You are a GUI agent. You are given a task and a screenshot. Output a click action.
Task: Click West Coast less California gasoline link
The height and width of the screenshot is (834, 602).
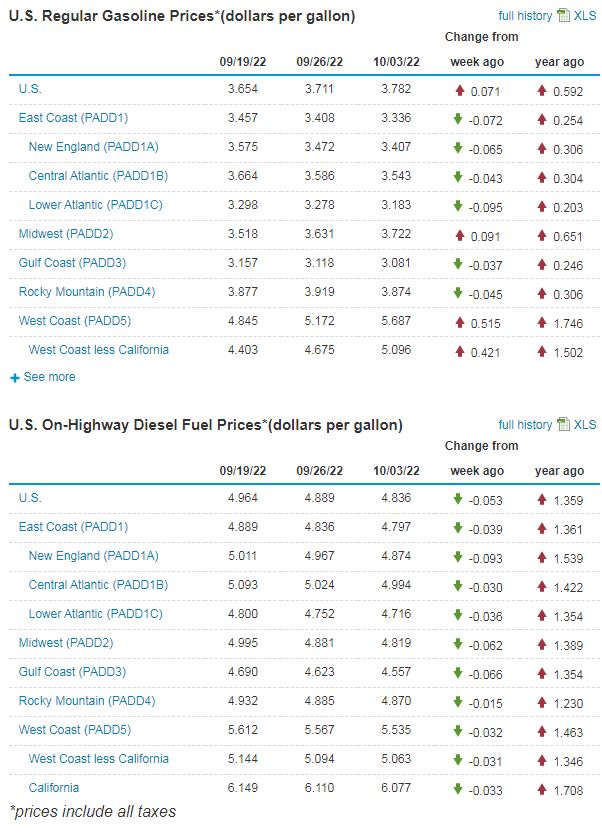tap(98, 350)
